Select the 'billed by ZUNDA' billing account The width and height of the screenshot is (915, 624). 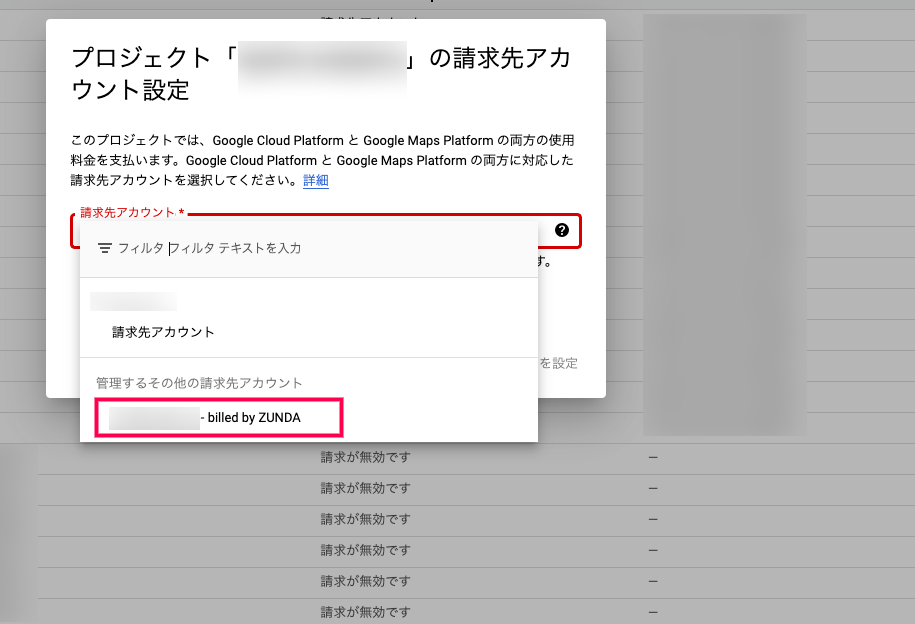tap(219, 417)
